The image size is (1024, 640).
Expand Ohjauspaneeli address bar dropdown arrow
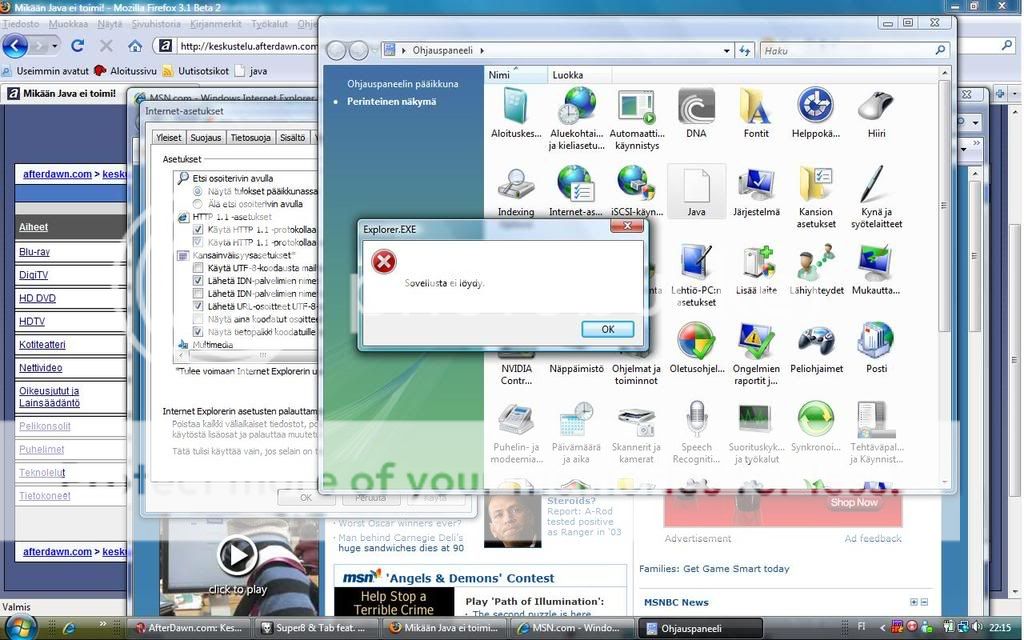click(726, 51)
